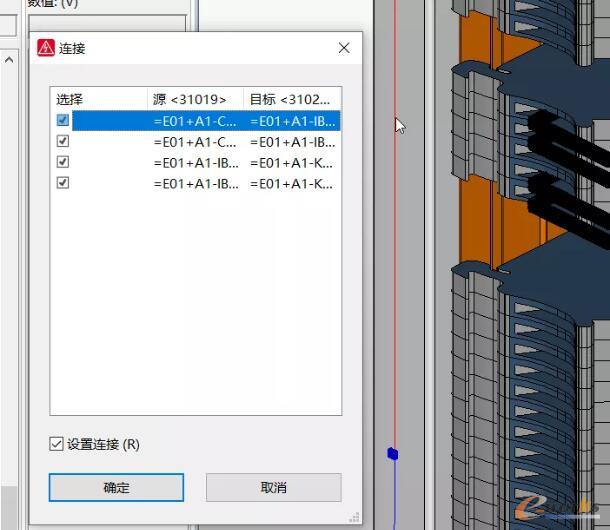Toggle the 设置连接 (R) checkbox
Screen dimensions: 610x530
tap(56, 444)
